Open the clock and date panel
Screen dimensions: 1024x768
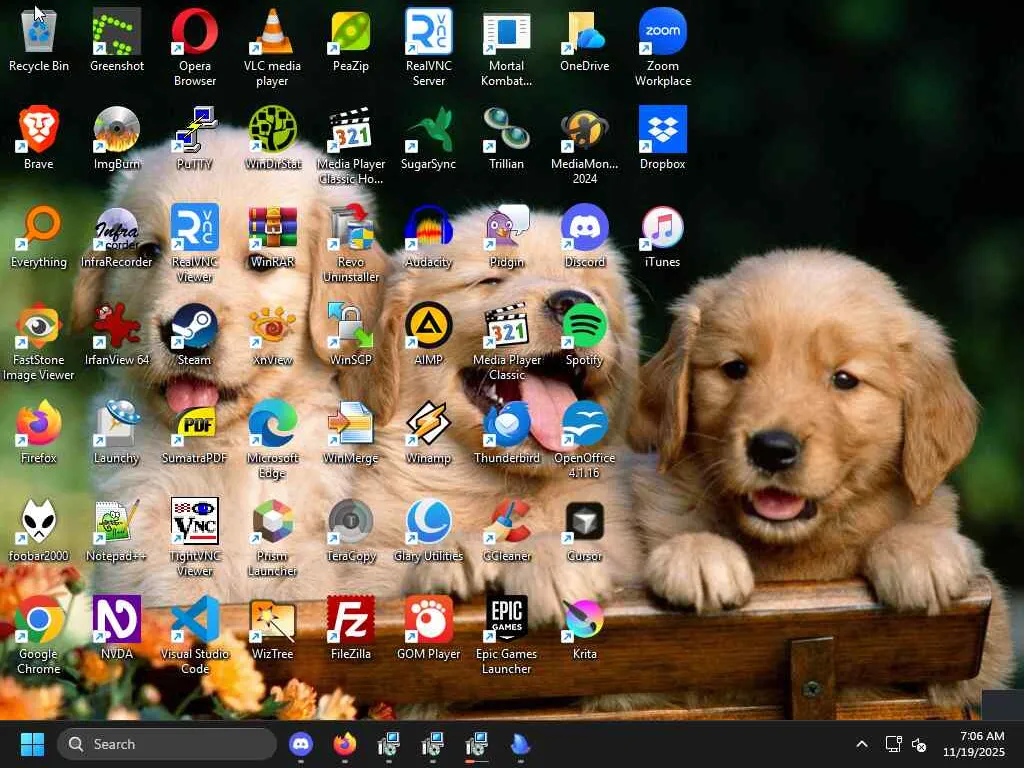point(973,744)
